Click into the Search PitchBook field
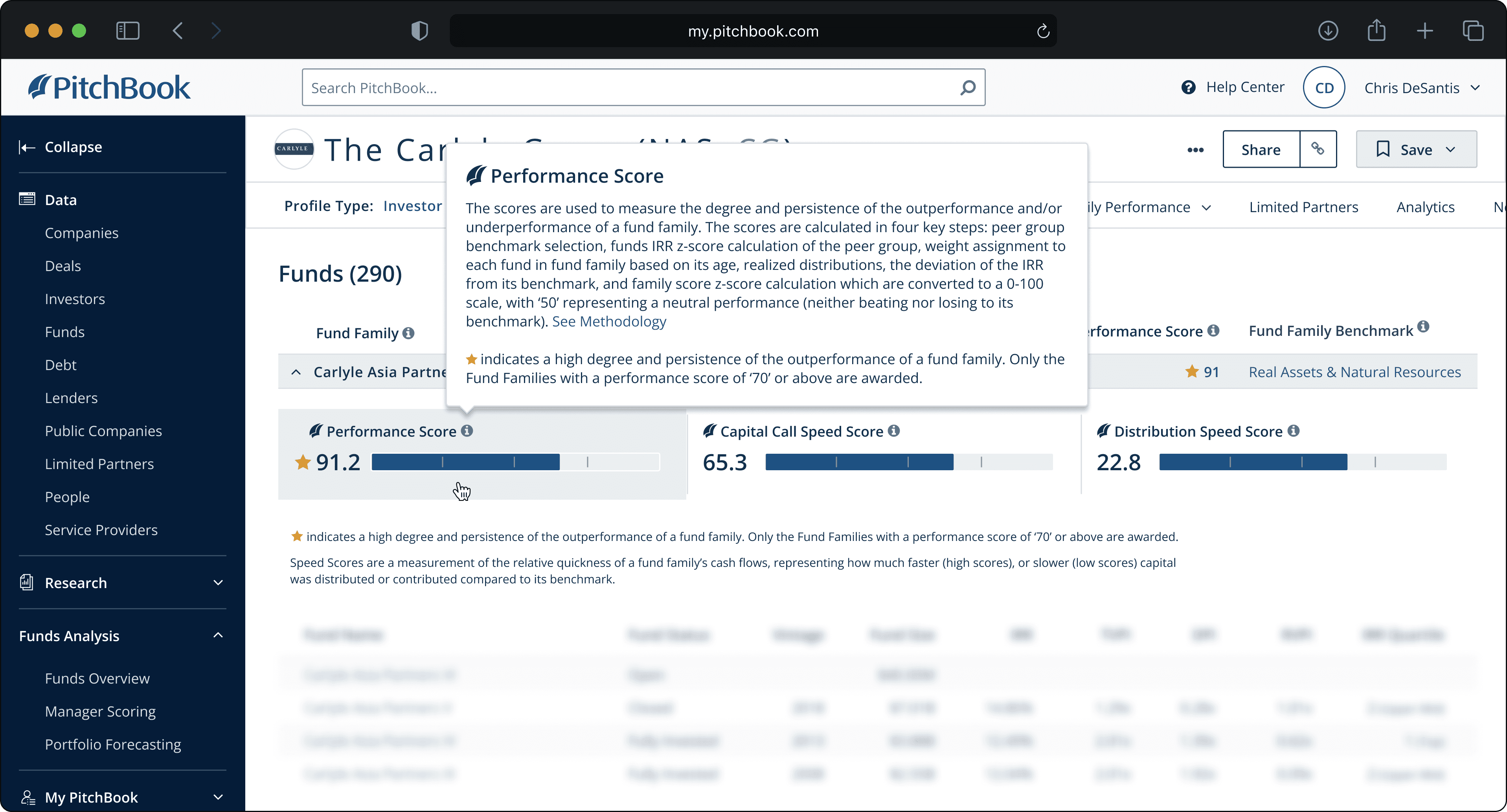The height and width of the screenshot is (812, 1507). click(x=632, y=88)
